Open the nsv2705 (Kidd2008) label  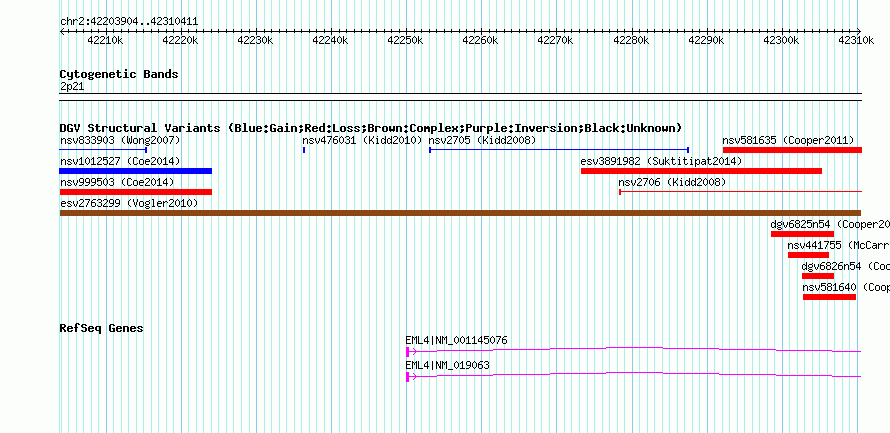482,140
